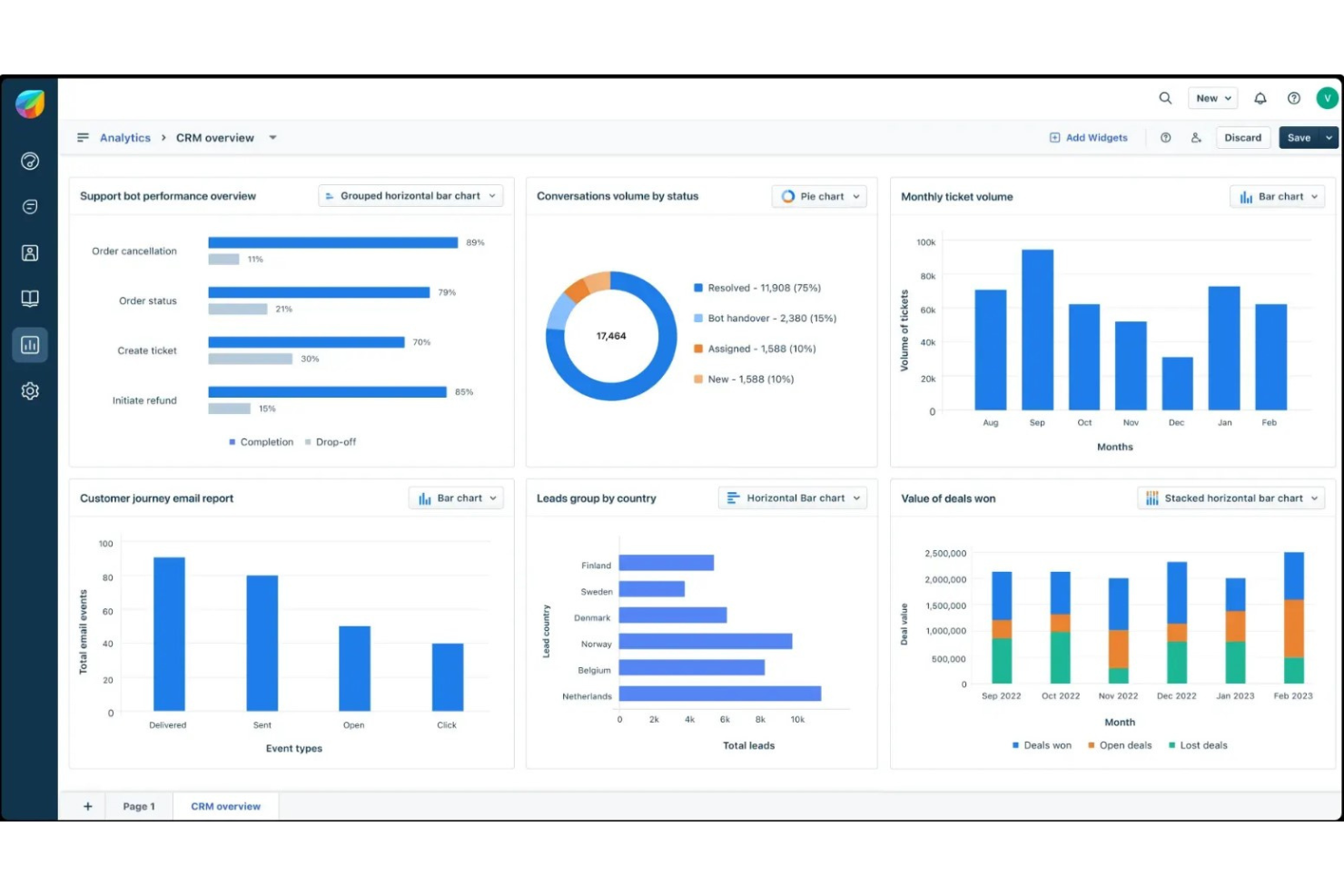Click the help question mark icon in top bar
Viewport: 1344px width, 896px height.
1294,98
